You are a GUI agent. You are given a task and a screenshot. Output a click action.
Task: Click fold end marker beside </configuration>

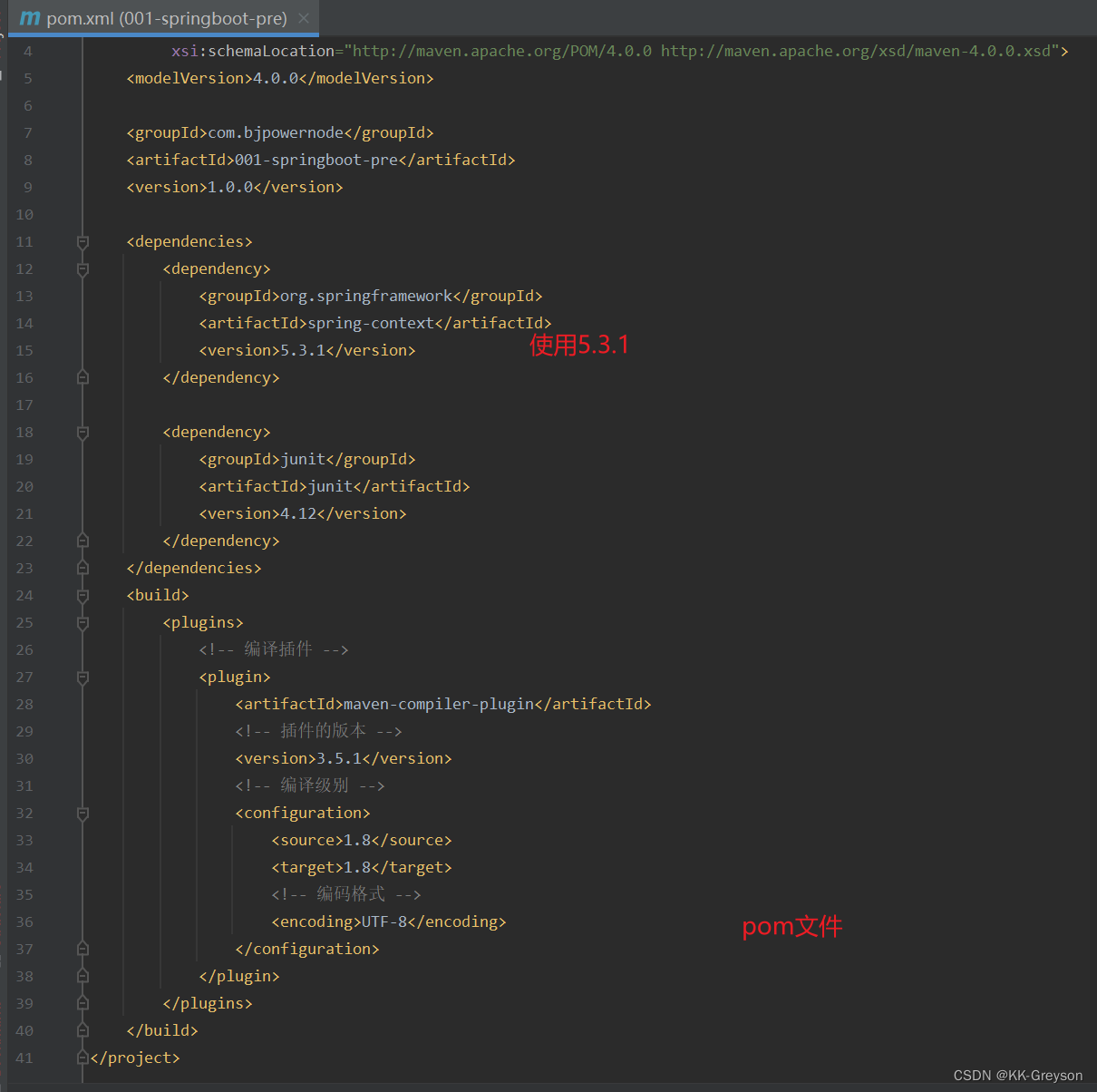coord(83,949)
